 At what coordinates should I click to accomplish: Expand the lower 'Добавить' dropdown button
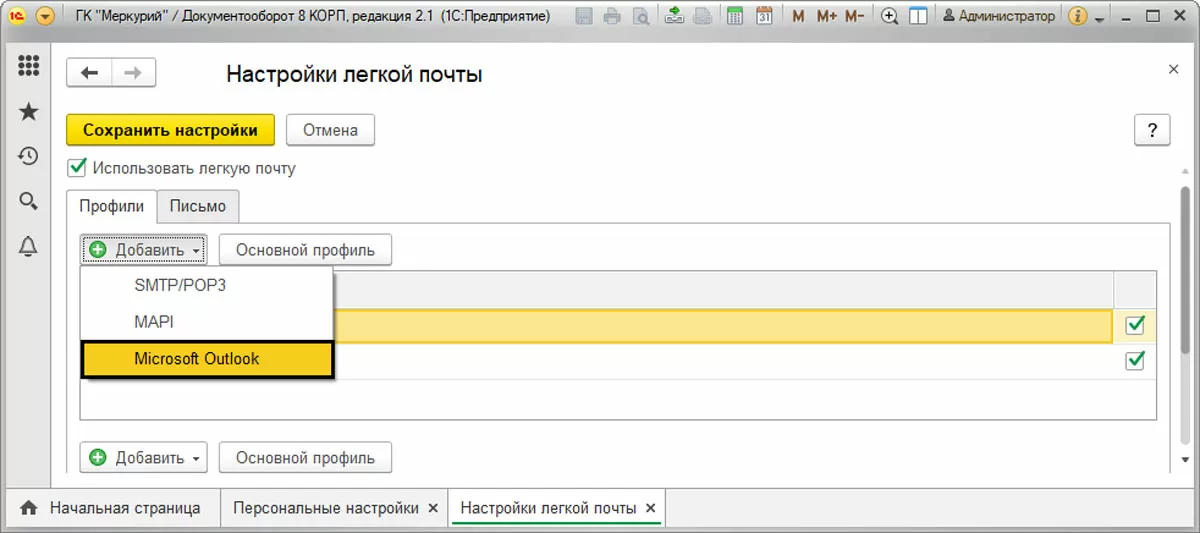tap(144, 458)
